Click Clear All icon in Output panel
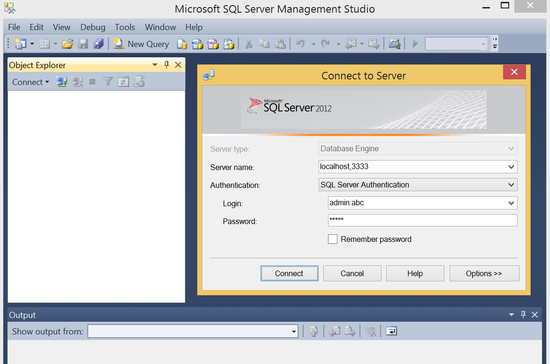Image resolution: width=550 pixels, height=364 pixels. pos(371,331)
